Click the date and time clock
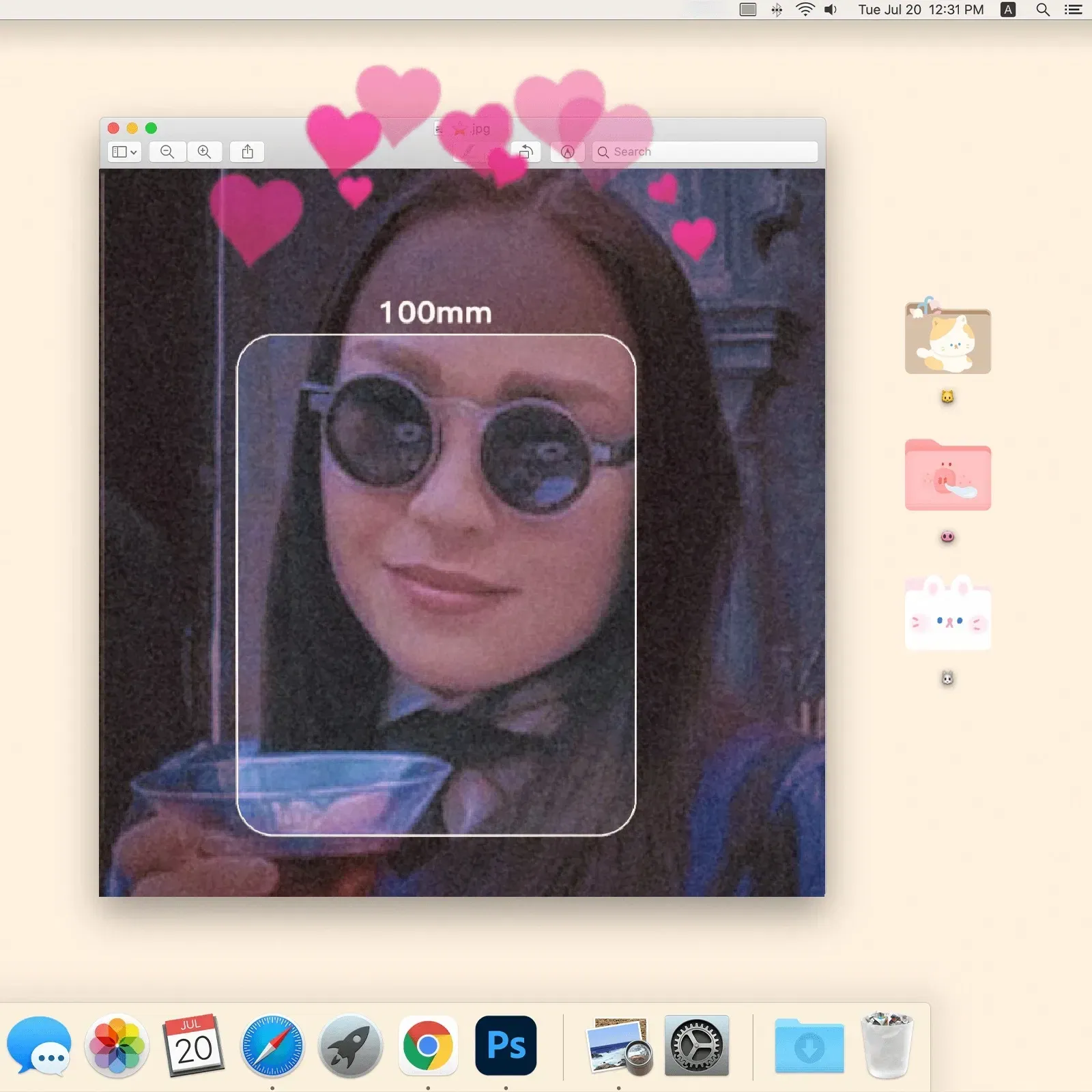 tap(920, 10)
